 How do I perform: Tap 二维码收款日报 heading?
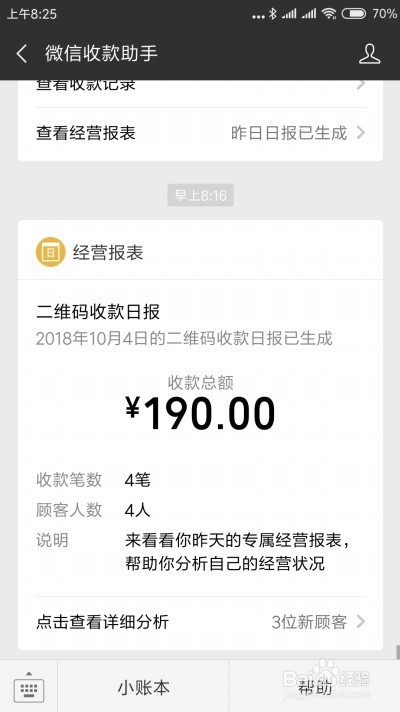(x=98, y=312)
